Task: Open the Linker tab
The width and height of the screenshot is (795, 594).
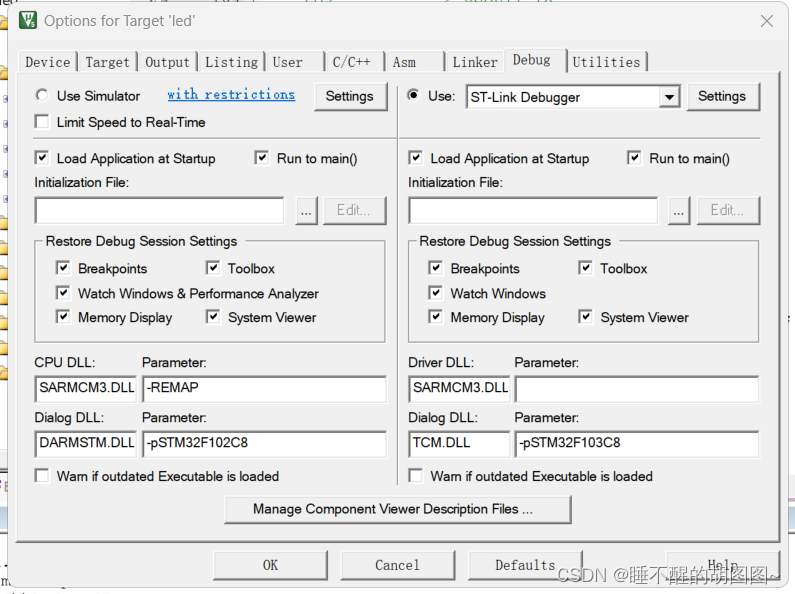Action: tap(475, 62)
